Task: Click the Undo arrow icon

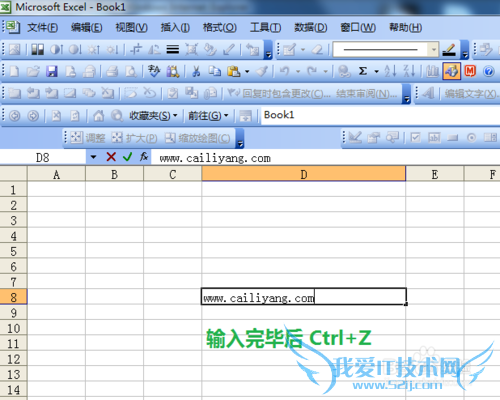Action: coord(284,71)
